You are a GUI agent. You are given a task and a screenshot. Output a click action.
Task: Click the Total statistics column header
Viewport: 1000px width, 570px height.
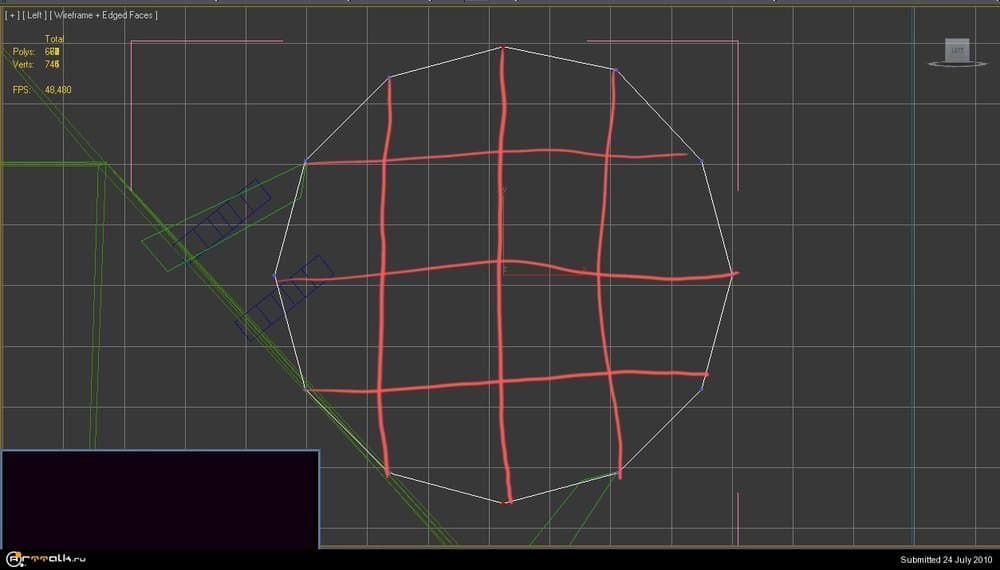pyautogui.click(x=54, y=39)
